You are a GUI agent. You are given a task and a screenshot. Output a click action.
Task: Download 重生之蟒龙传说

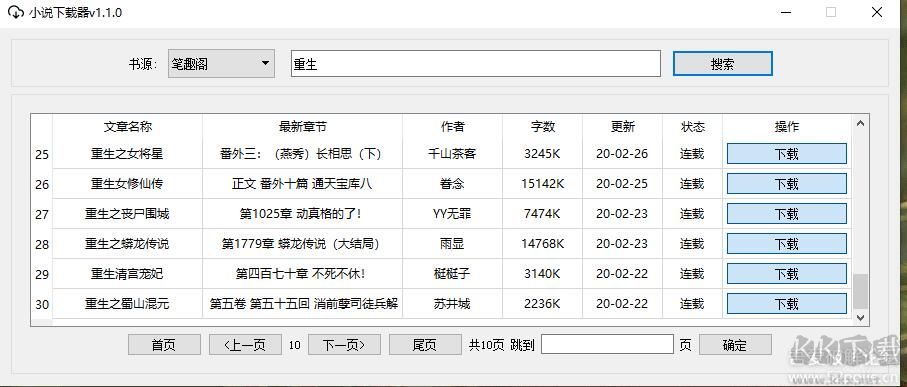point(787,244)
